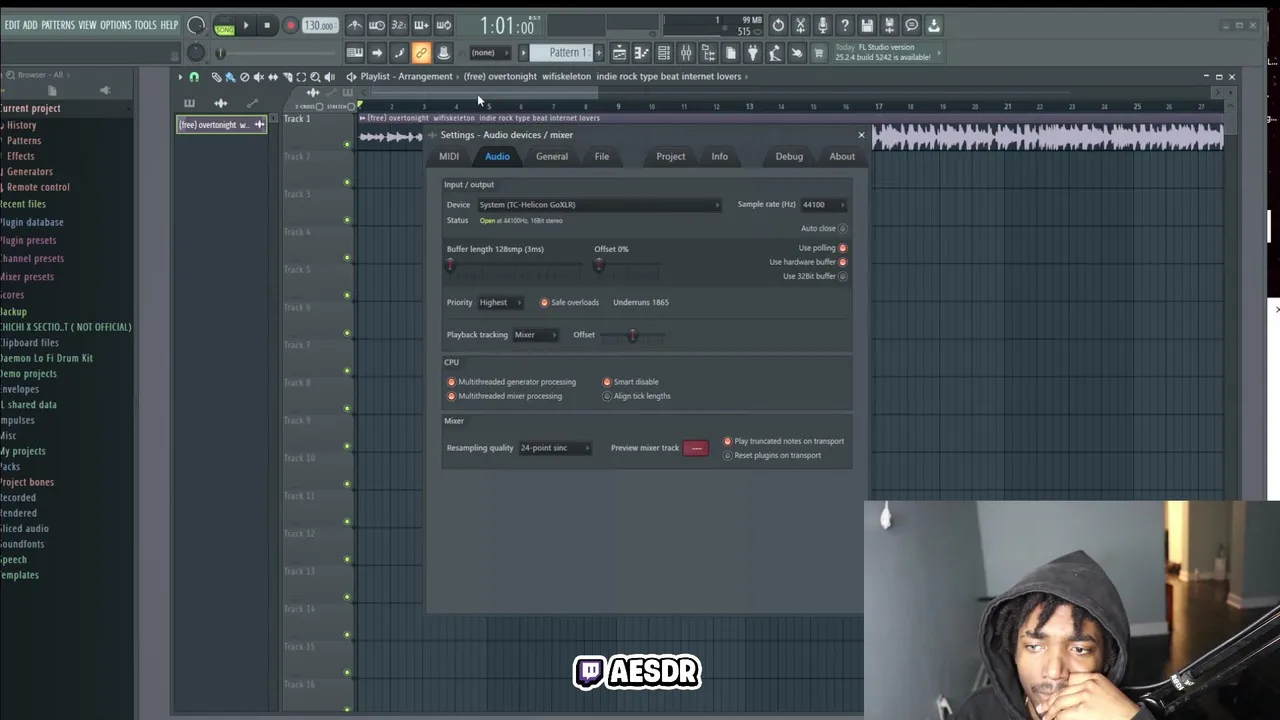Screen dimensions: 1280x720
Task: Click the Play button in transport
Action: click(x=246, y=25)
